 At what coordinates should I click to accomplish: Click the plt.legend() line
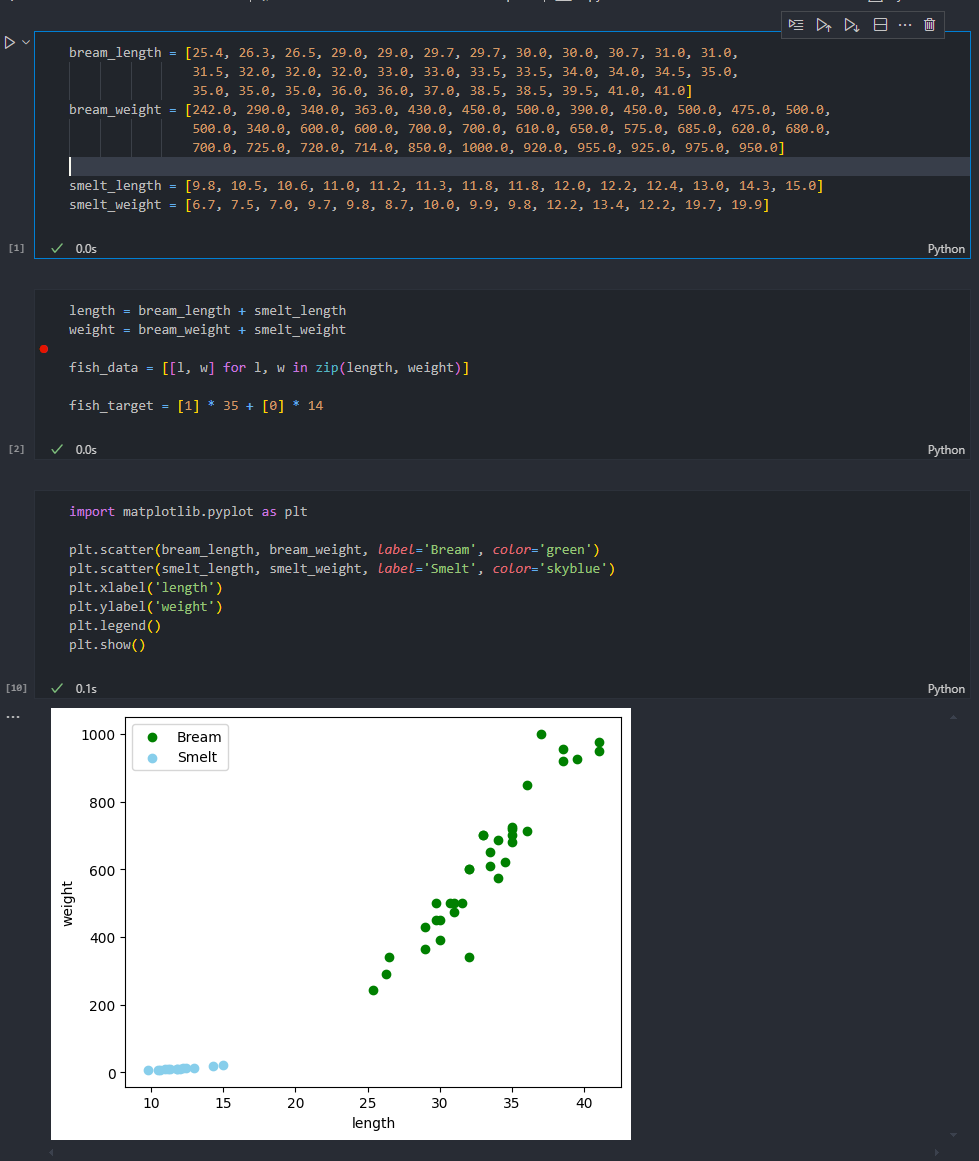tap(115, 626)
